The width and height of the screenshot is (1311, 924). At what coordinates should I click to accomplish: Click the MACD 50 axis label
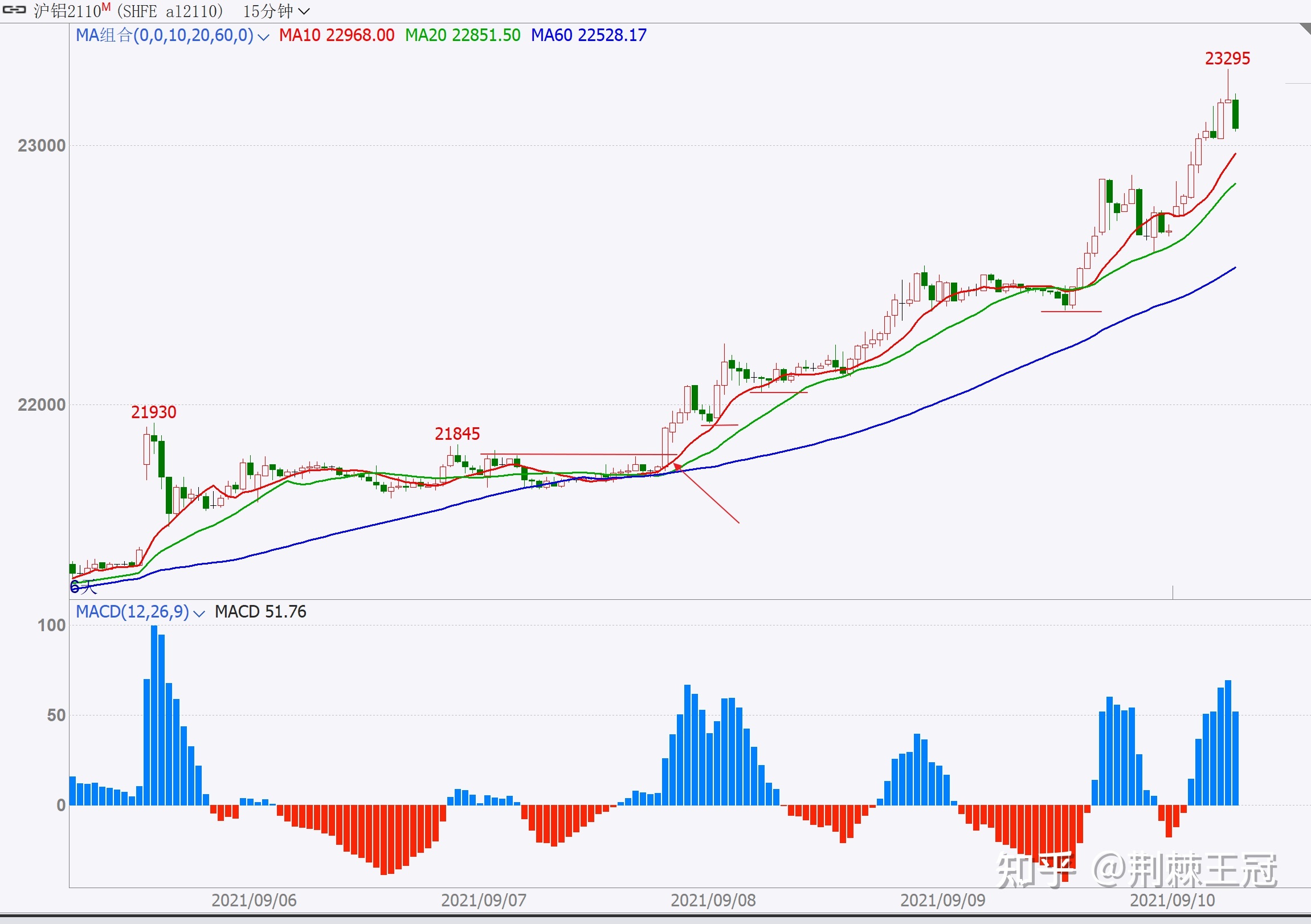(x=56, y=716)
